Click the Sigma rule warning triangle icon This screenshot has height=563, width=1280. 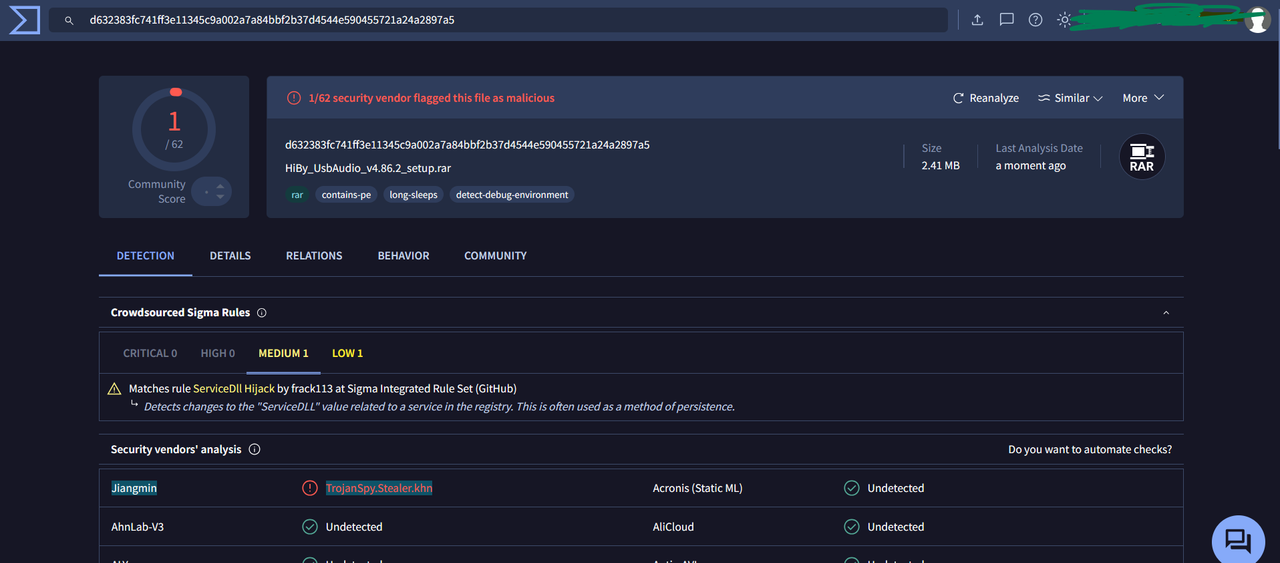tap(115, 389)
